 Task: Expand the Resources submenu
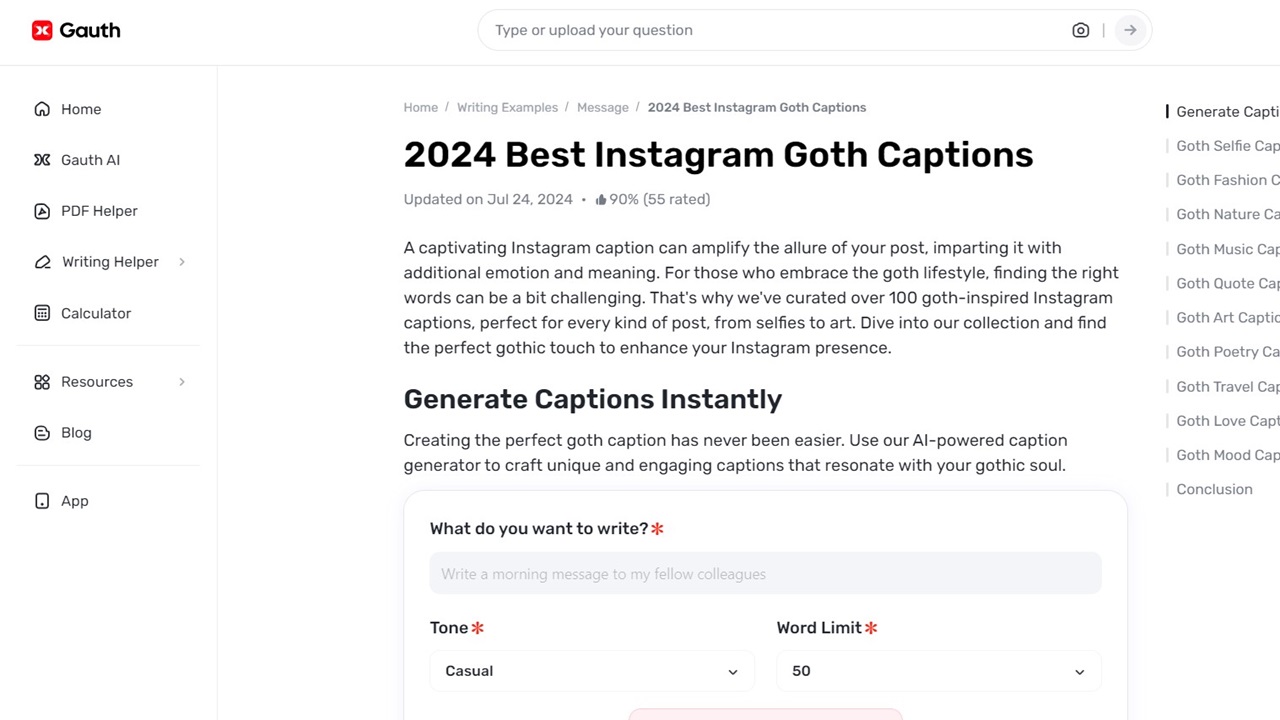[182, 382]
